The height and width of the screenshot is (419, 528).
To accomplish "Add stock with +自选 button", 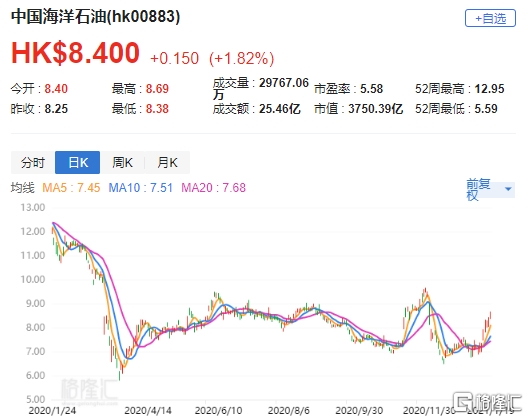I will (x=490, y=18).
